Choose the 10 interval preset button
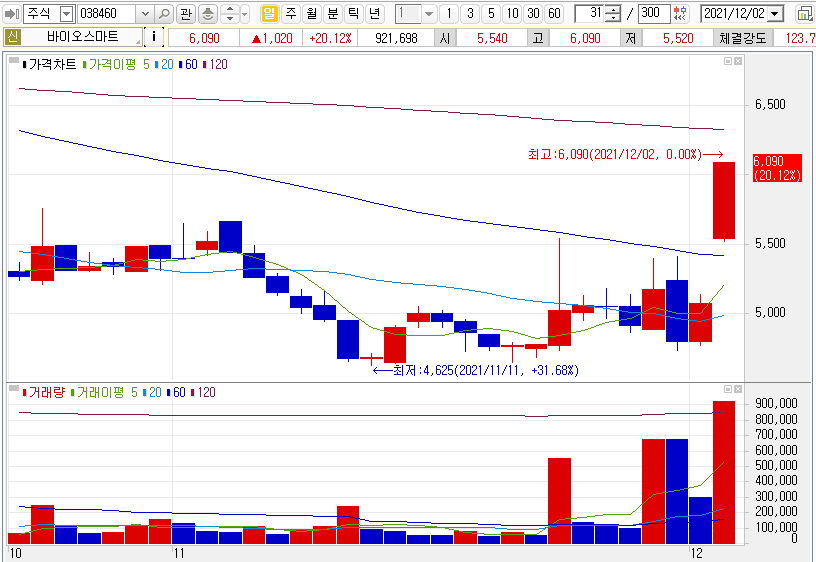 513,14
